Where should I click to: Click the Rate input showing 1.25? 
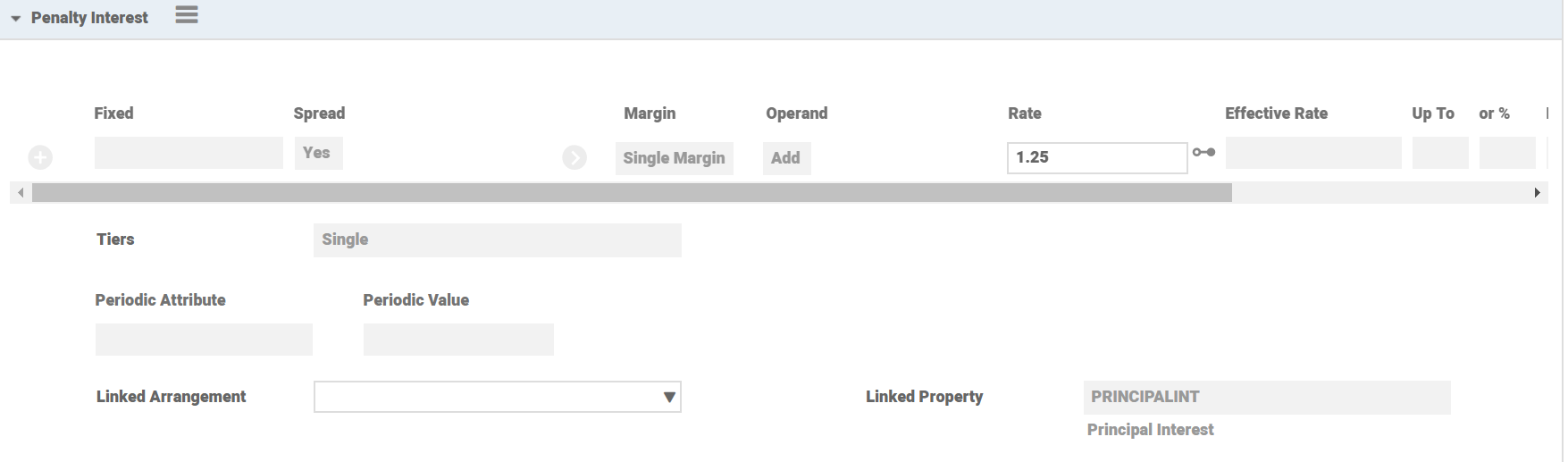point(1096,157)
